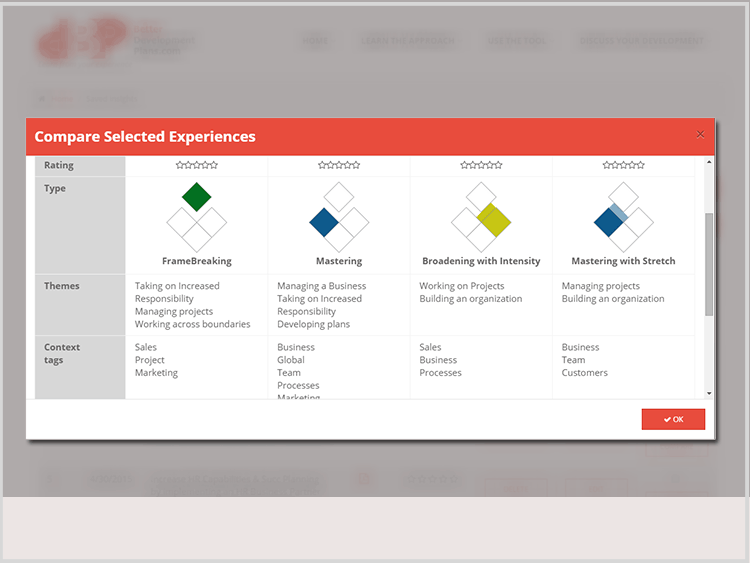Click "Working across boundaries" theme text

(192, 324)
